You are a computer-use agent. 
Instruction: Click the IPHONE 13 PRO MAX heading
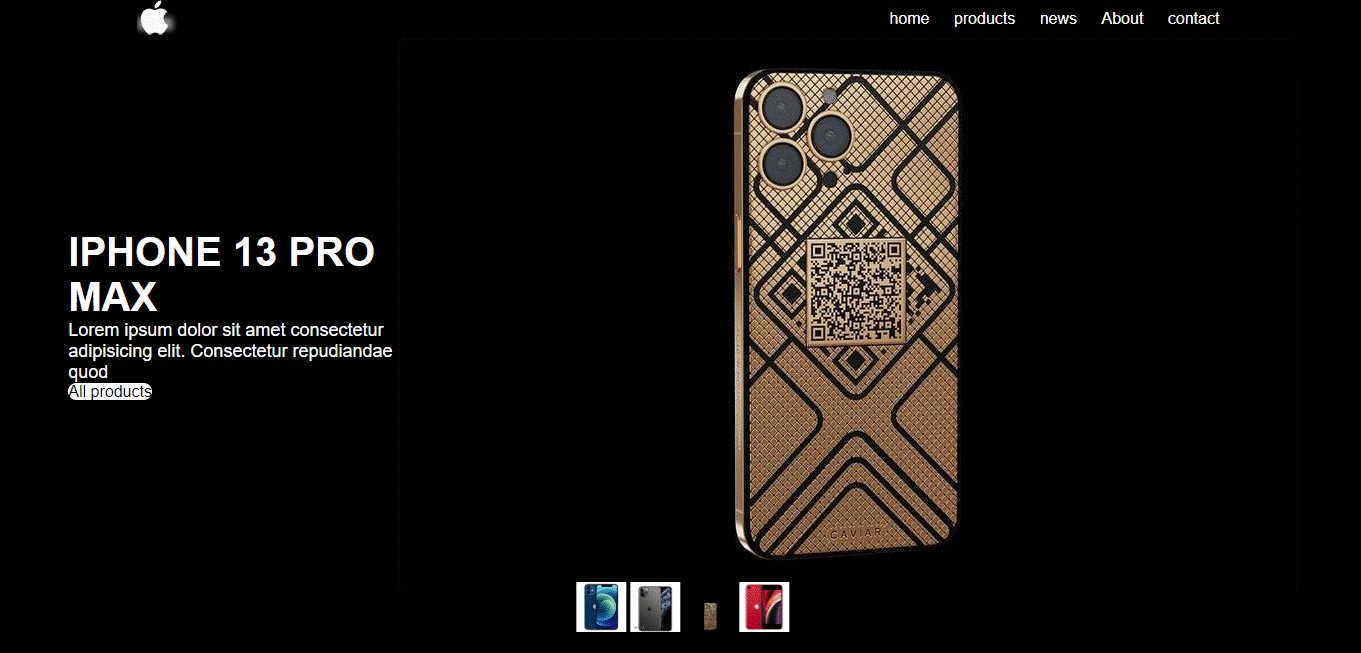pos(221,274)
